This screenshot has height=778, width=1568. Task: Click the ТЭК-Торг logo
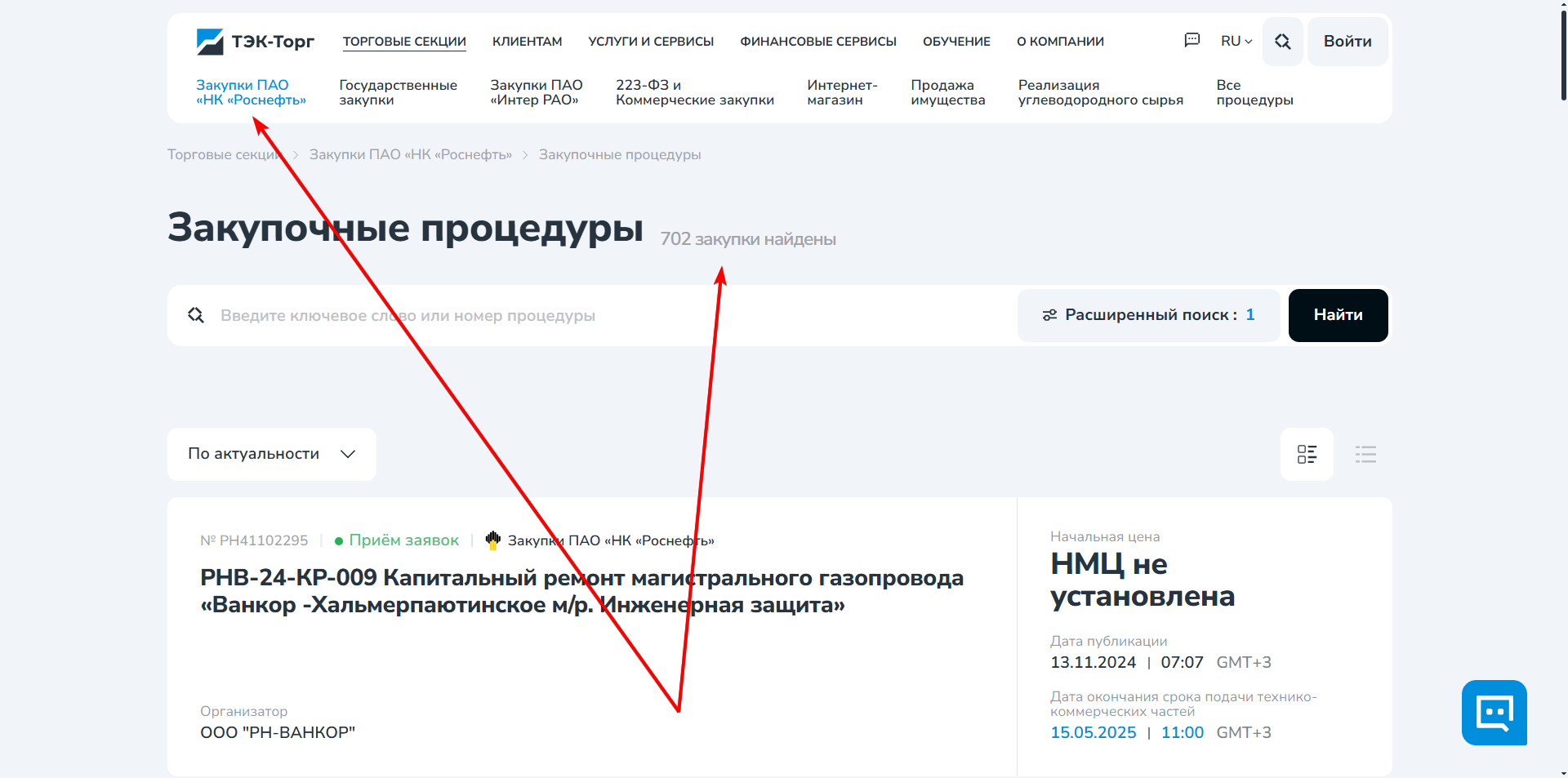[x=255, y=42]
